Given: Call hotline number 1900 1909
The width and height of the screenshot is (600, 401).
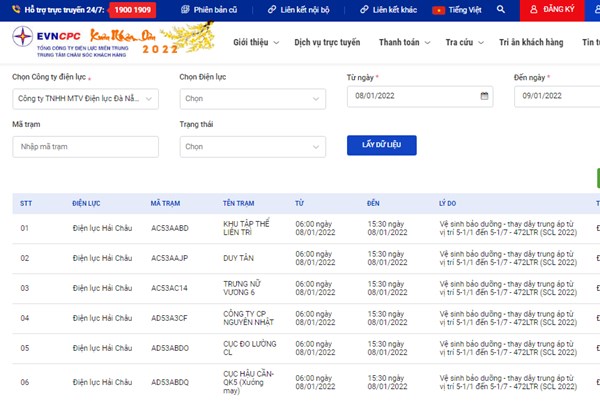Looking at the screenshot, I should point(132,10).
